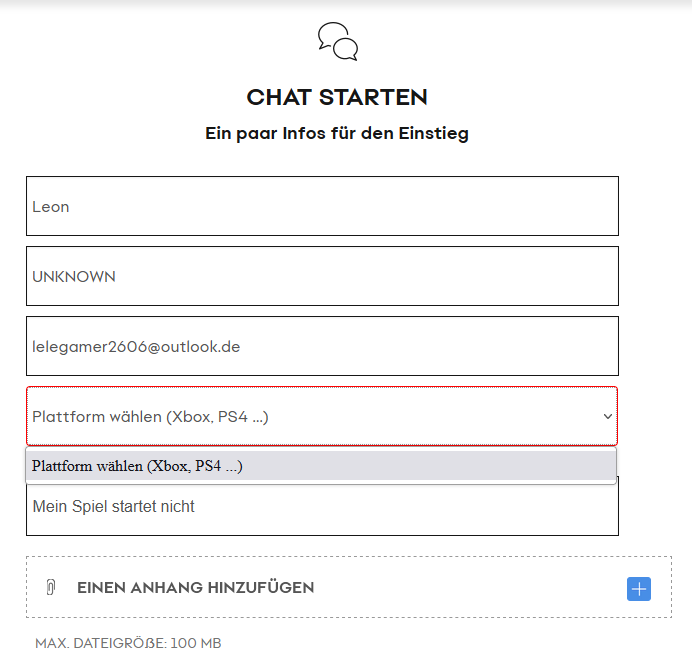Click the platform dropdown chevron arrow
The width and height of the screenshot is (692, 665).
607,416
